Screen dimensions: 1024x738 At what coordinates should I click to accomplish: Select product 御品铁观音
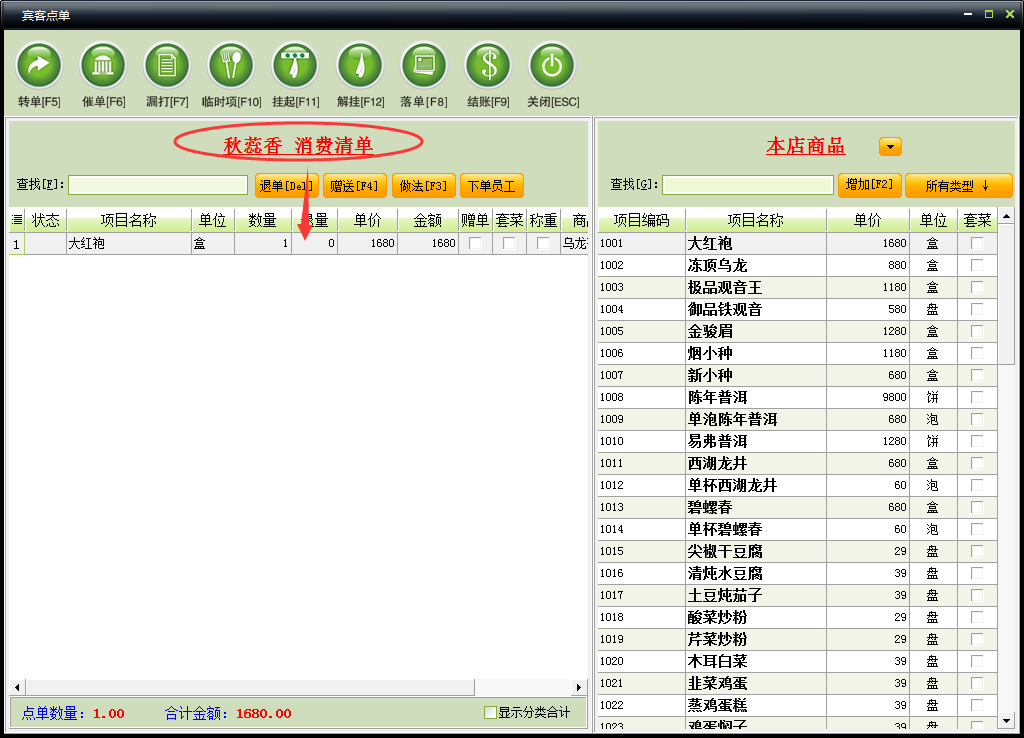coord(797,309)
